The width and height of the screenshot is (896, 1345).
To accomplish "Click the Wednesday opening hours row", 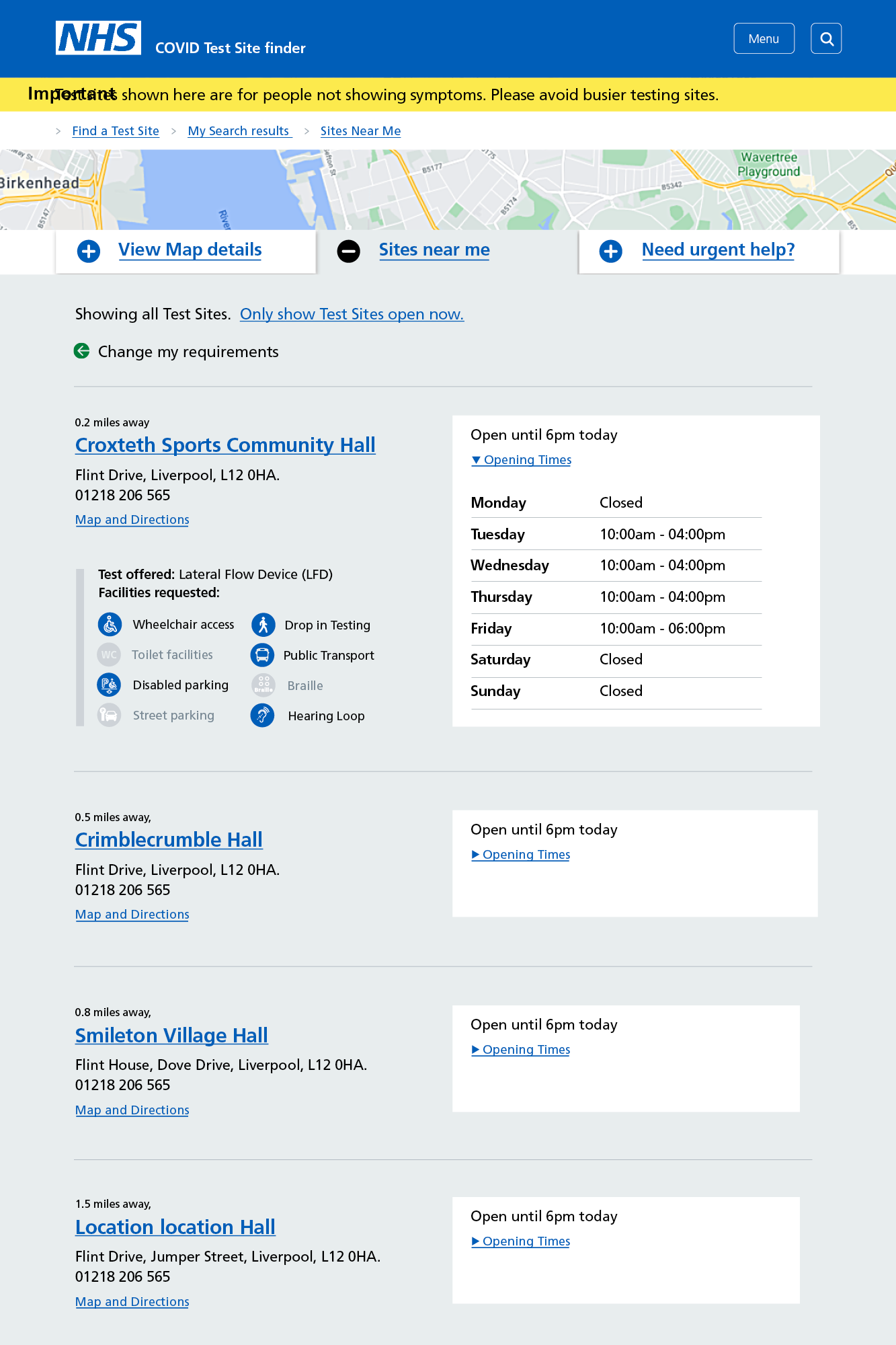I will click(616, 566).
